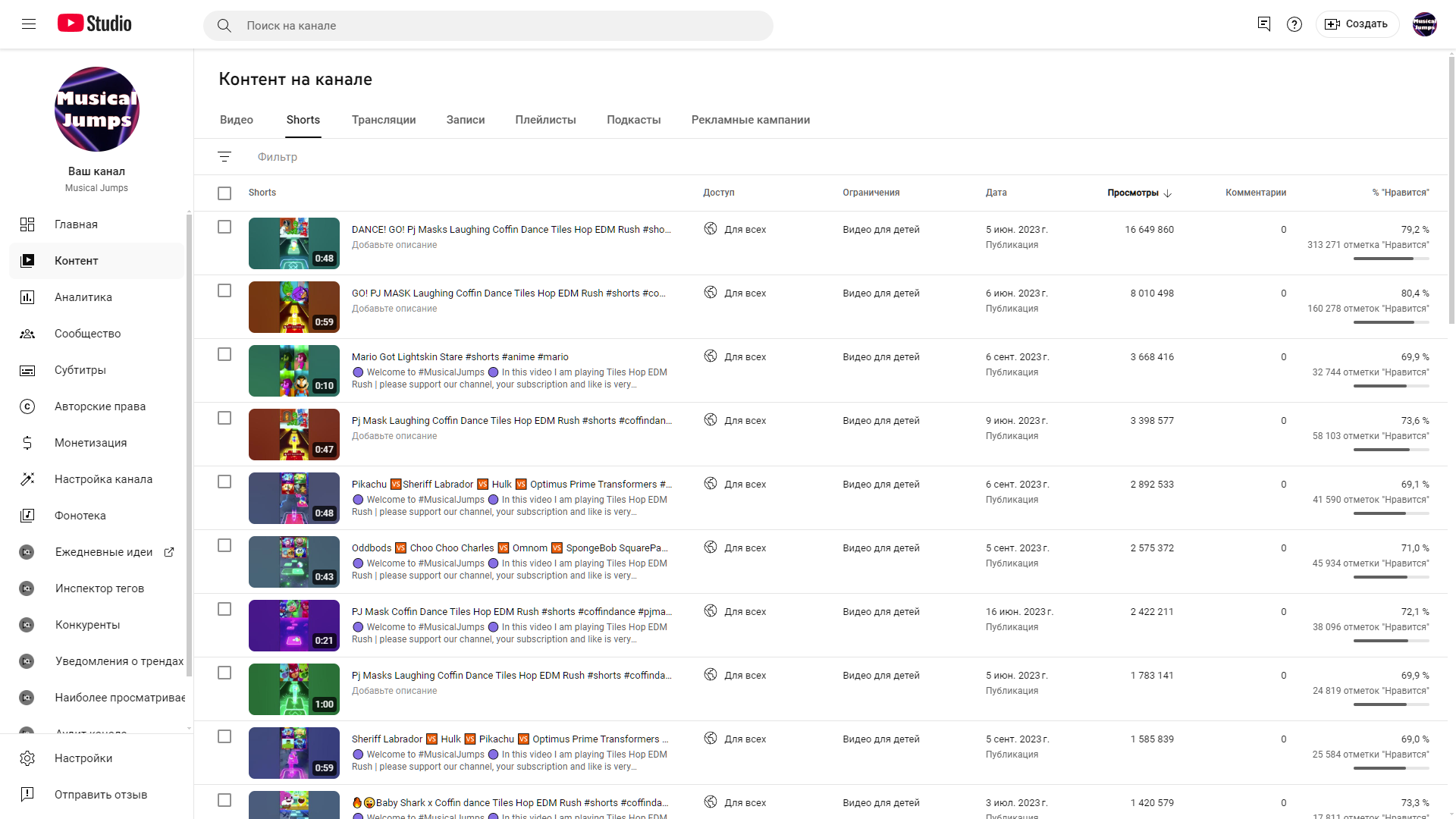Image resolution: width=1456 pixels, height=819 pixels.
Task: Click sort arrow next to Просмотры
Action: [x=1168, y=193]
